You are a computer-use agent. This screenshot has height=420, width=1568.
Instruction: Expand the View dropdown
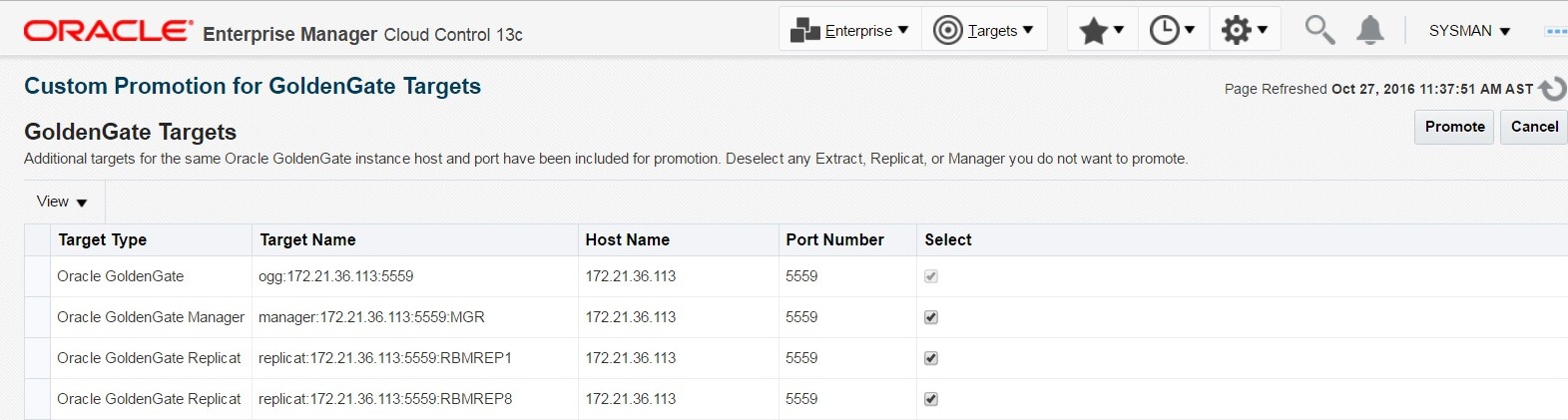point(62,202)
